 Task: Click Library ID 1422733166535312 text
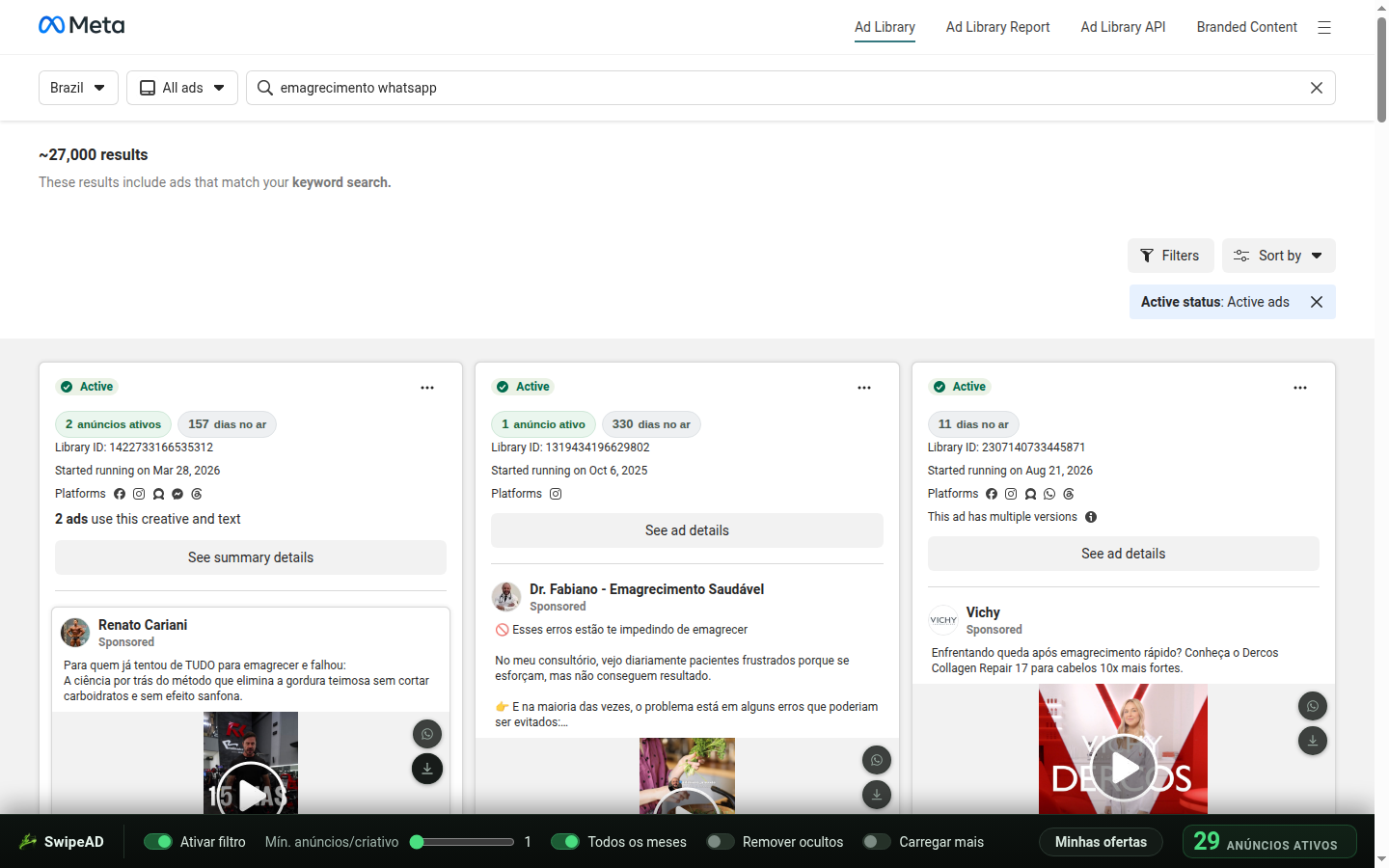tap(134, 448)
